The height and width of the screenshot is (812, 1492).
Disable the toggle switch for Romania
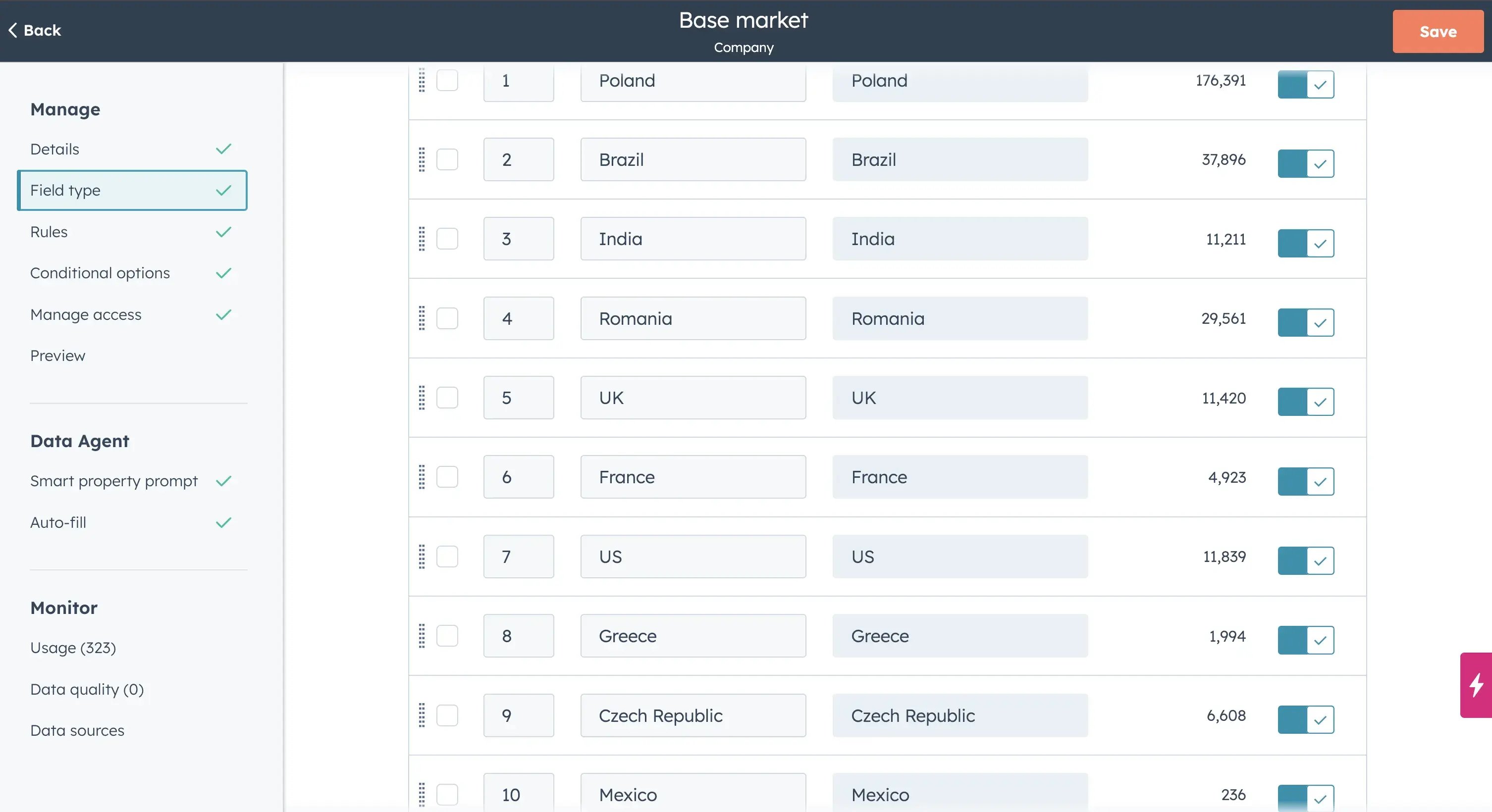(x=1306, y=322)
